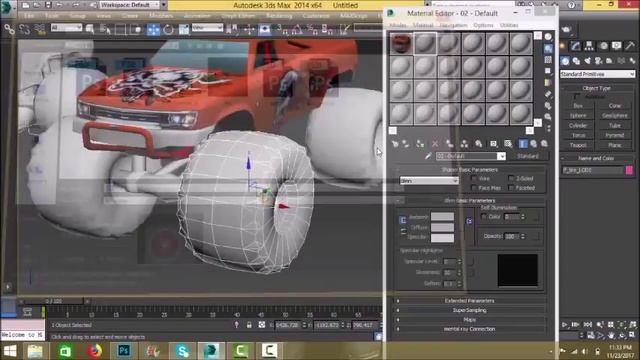Click the Diffuse color swatch
640x360 pixels.
coord(442,227)
